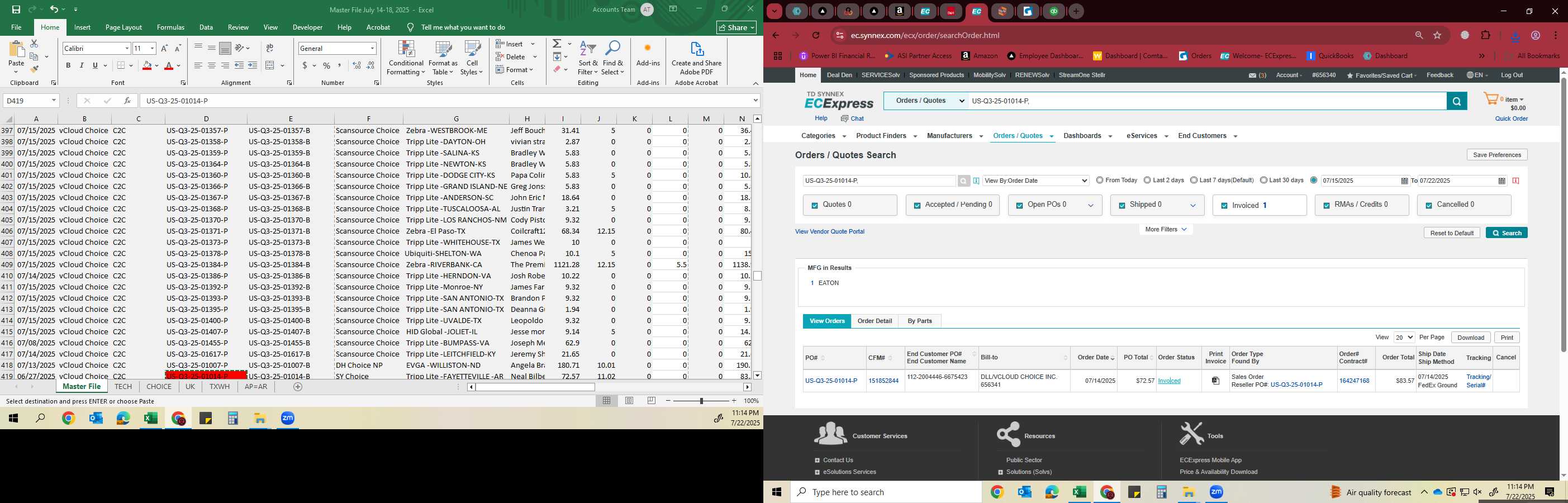The height and width of the screenshot is (503, 1568).
Task: Select the From Today radio button
Action: click(1099, 181)
